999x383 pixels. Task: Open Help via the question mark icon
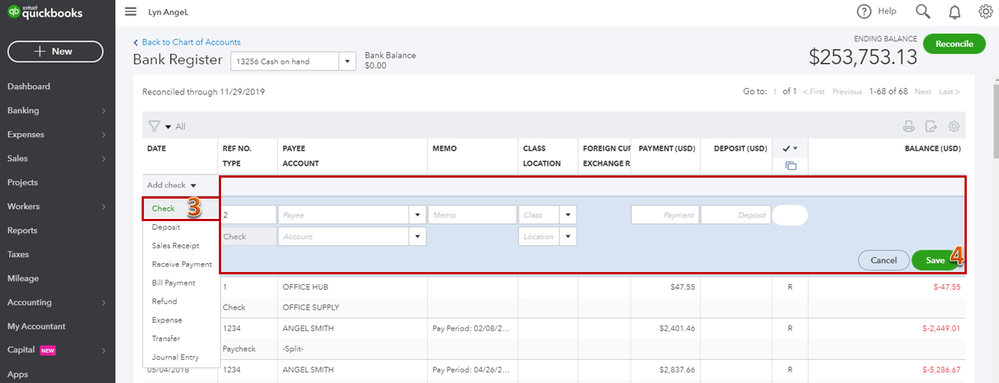(864, 11)
